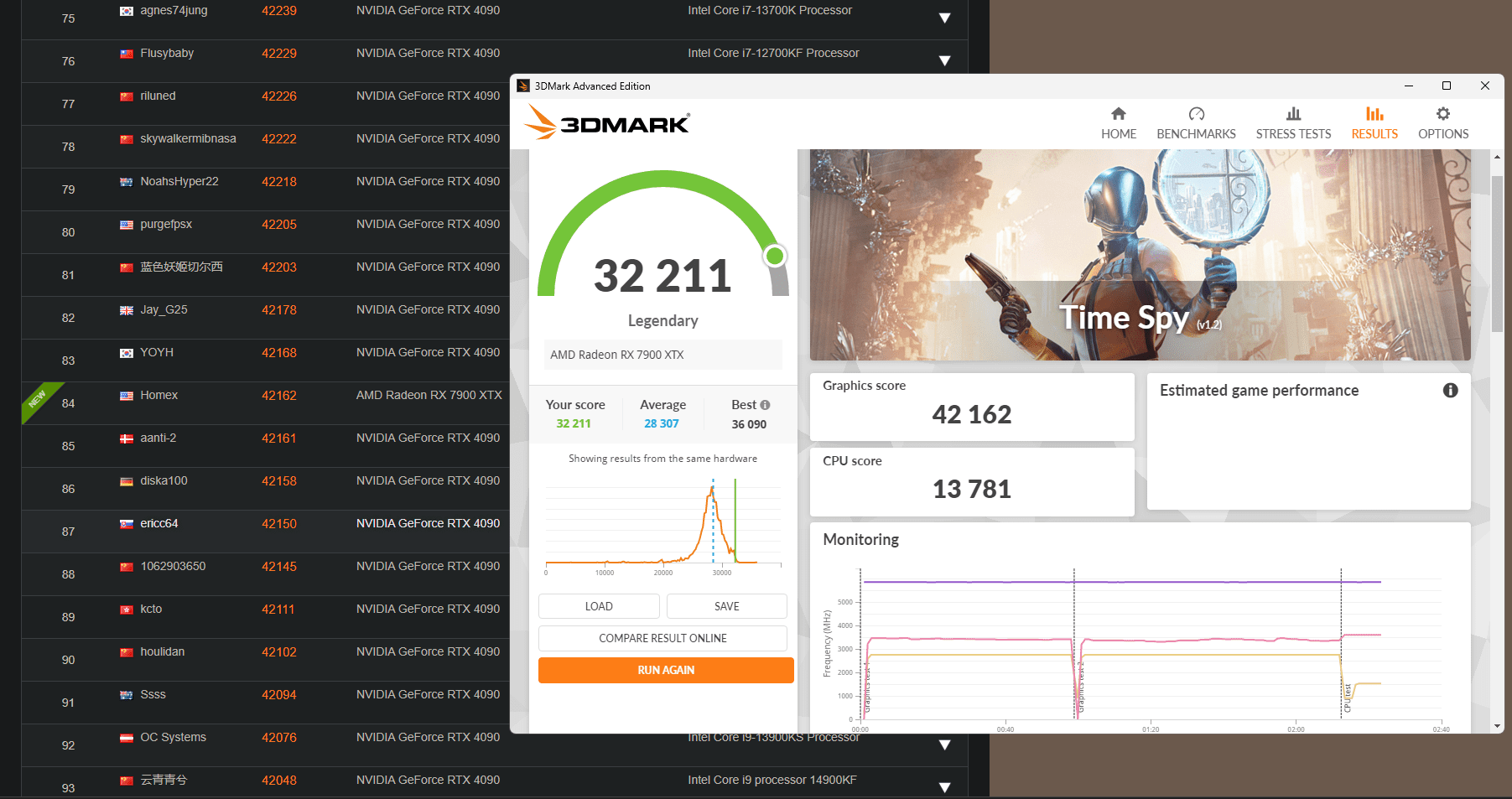Go to the HOME tab in 3DMark
The height and width of the screenshot is (799, 1512).
click(x=1119, y=123)
